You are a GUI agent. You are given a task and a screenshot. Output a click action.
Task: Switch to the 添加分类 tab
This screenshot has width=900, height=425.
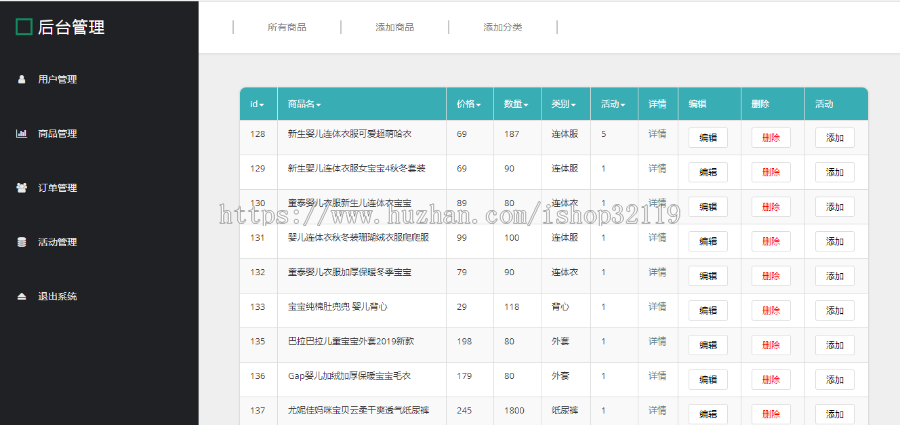pyautogui.click(x=503, y=27)
